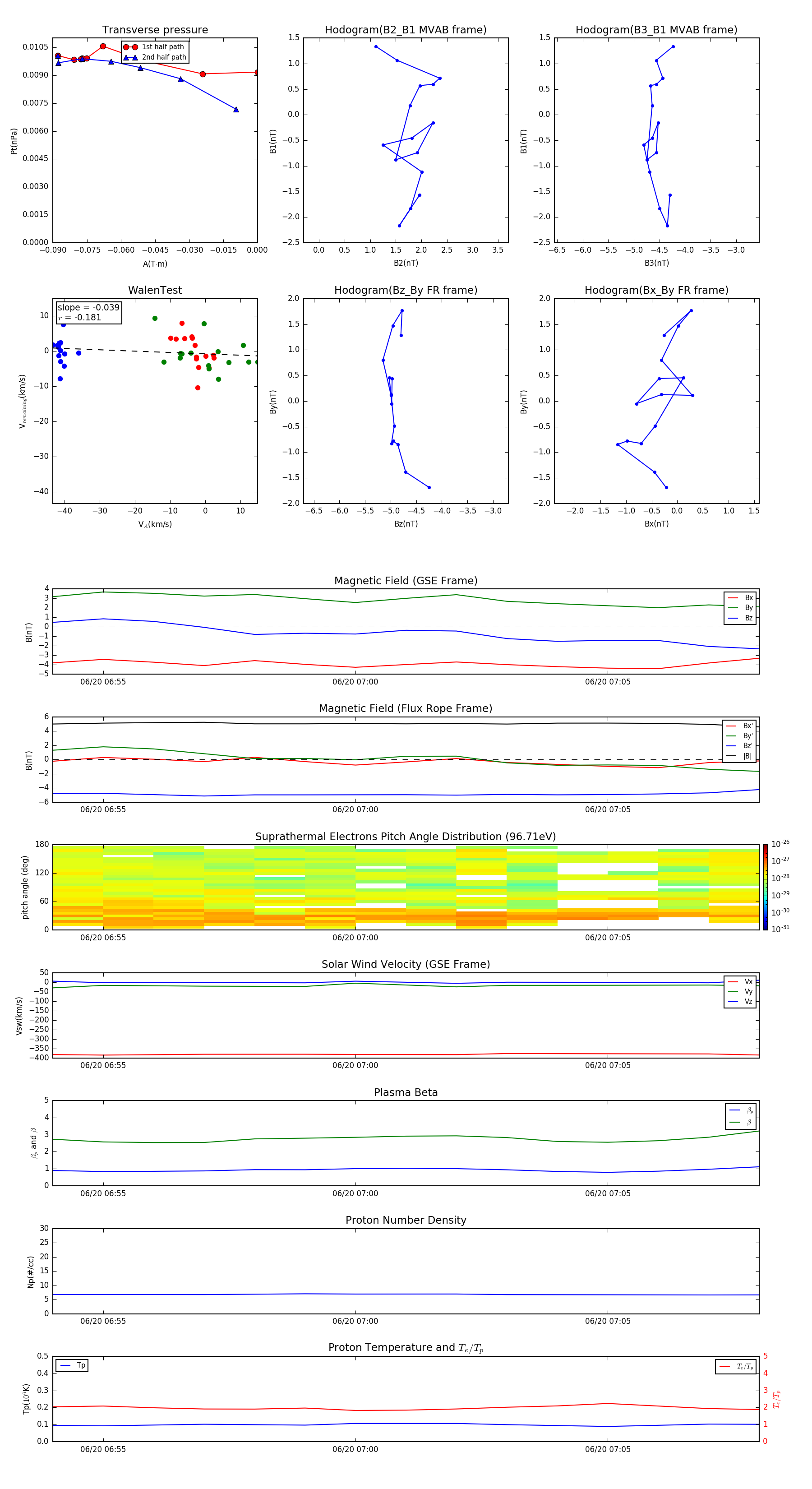Click the 'Pt(nPa)' y-axis label

pyautogui.click(x=14, y=140)
